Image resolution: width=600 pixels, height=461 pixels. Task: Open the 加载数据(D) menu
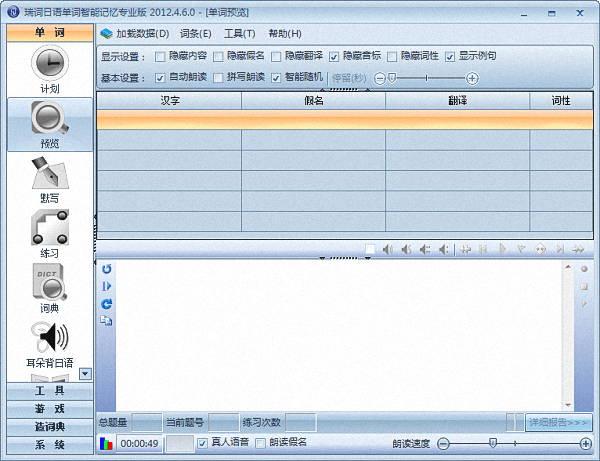click(135, 33)
